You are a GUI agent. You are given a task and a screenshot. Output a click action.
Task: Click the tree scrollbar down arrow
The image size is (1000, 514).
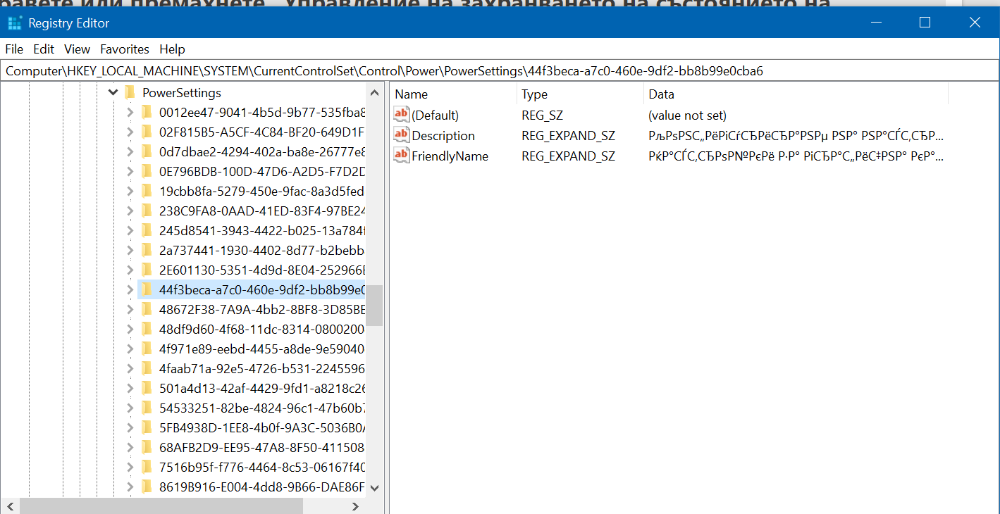click(375, 488)
